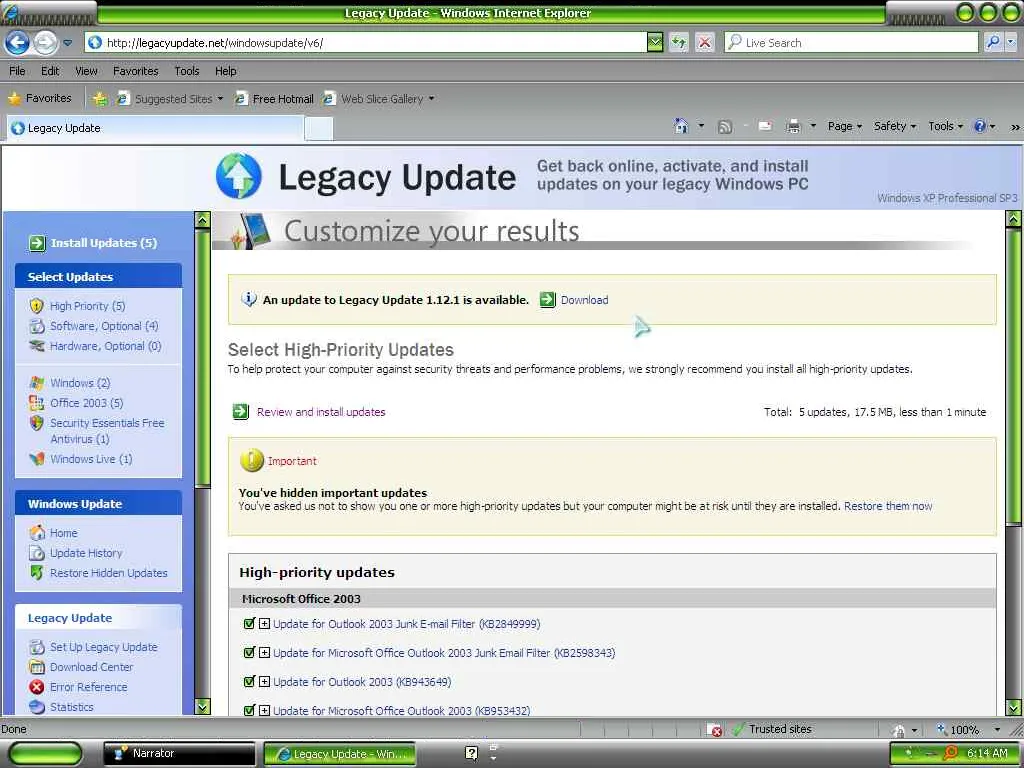Image resolution: width=1024 pixels, height=768 pixels.
Task: Click the Refresh page icon
Action: click(x=679, y=43)
